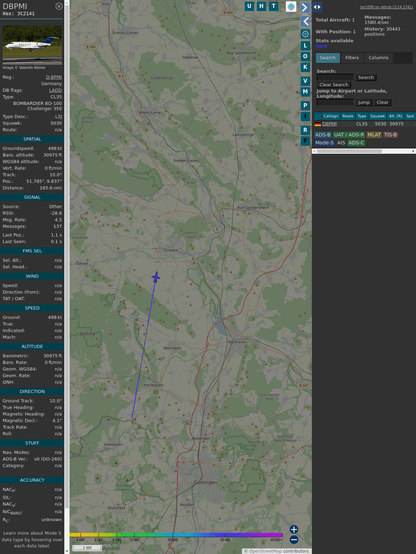Screen dimensions: 416x554
Task: Toggle the L map button
Action: coord(305,46)
